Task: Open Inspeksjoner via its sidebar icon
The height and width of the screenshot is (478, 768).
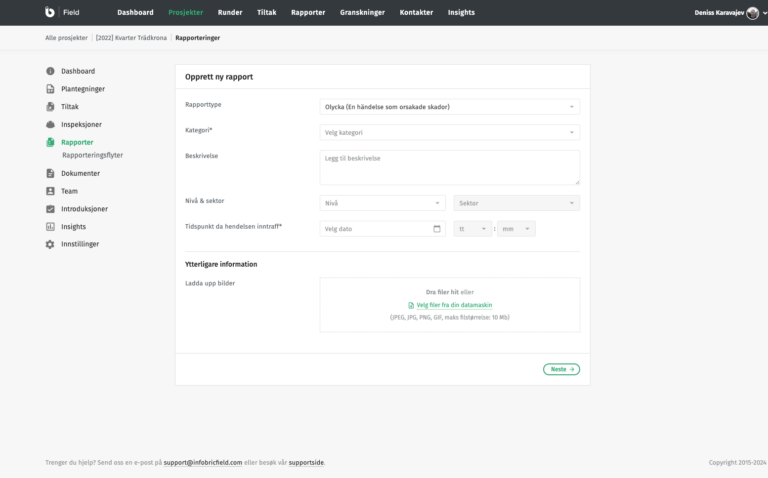Action: click(50, 124)
